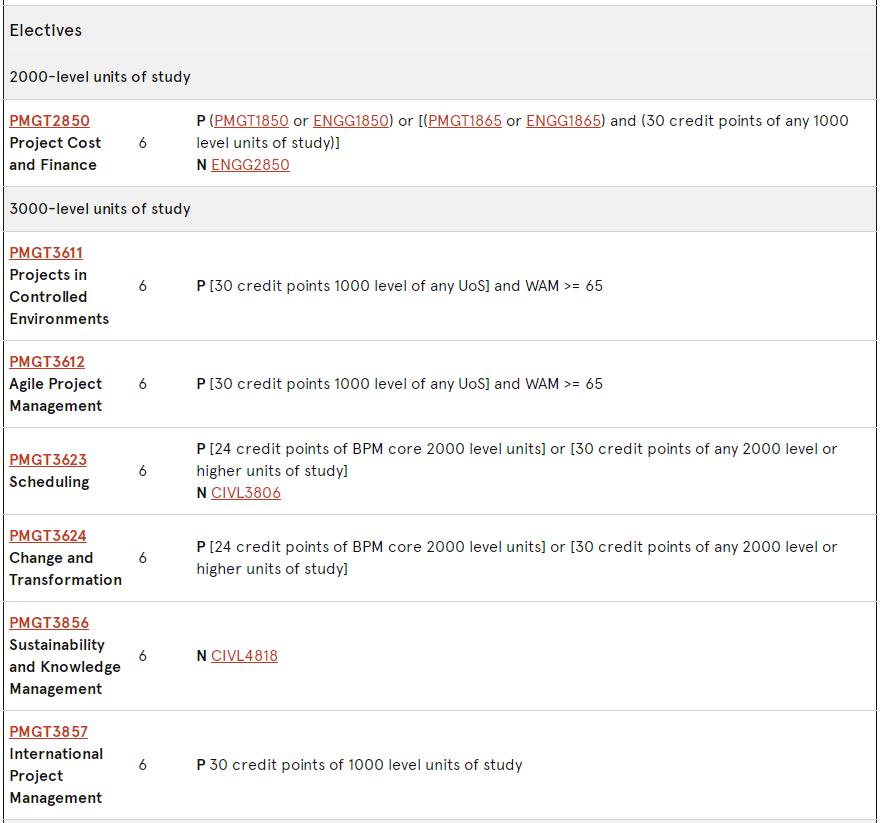
Task: Open the PMGT2850 unit link
Action: (49, 121)
